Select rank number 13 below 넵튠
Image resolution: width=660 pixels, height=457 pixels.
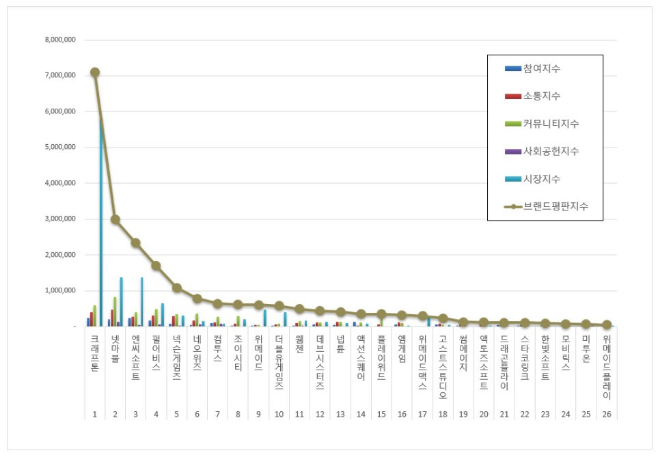pos(340,414)
